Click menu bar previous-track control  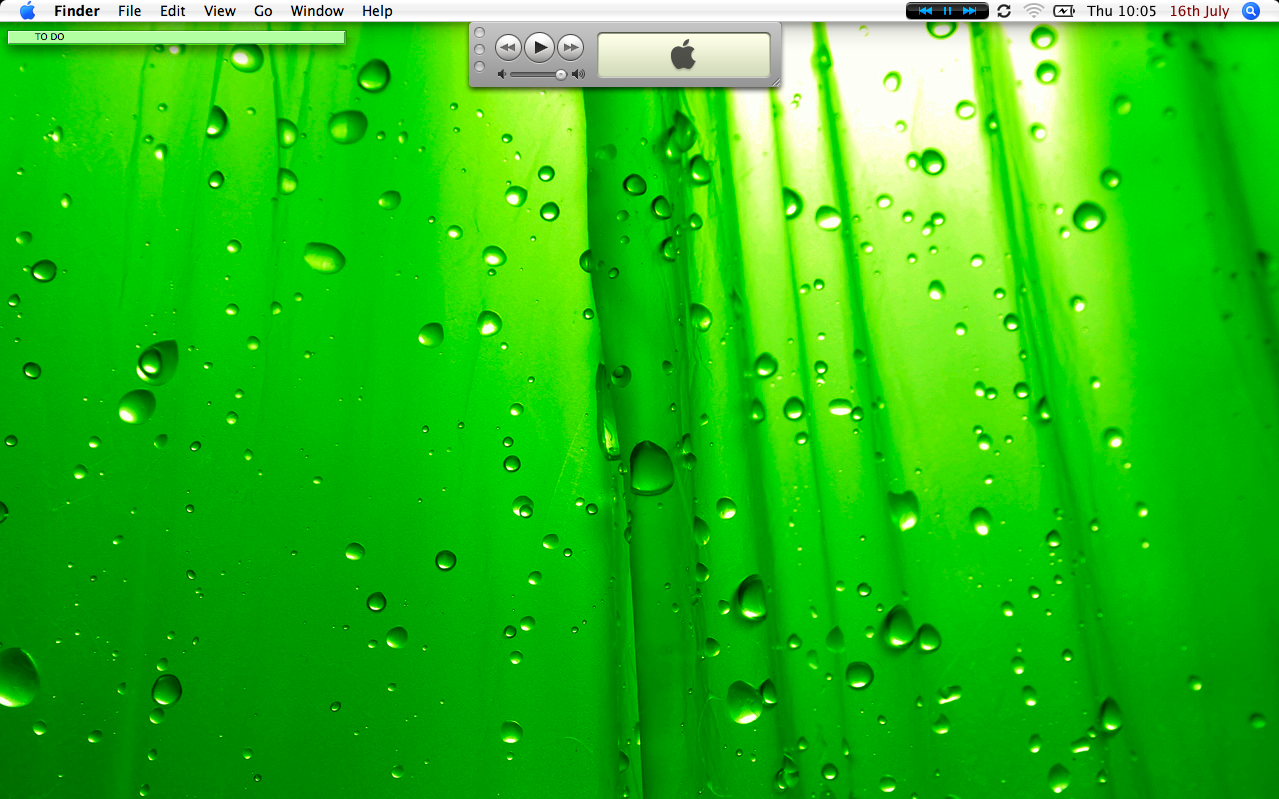[x=925, y=11]
